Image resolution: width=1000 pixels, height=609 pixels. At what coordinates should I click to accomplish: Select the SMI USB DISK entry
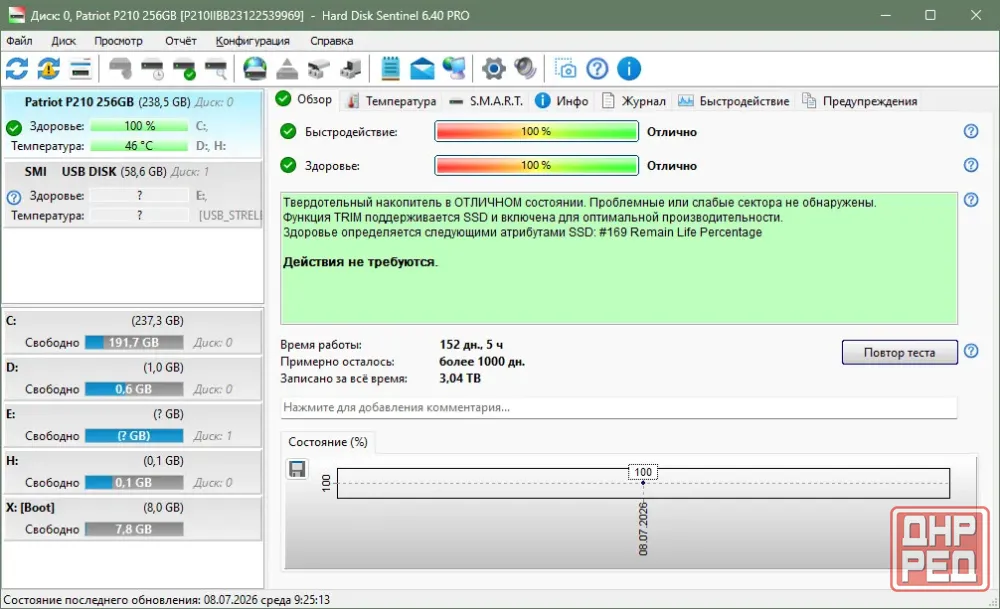pos(133,194)
